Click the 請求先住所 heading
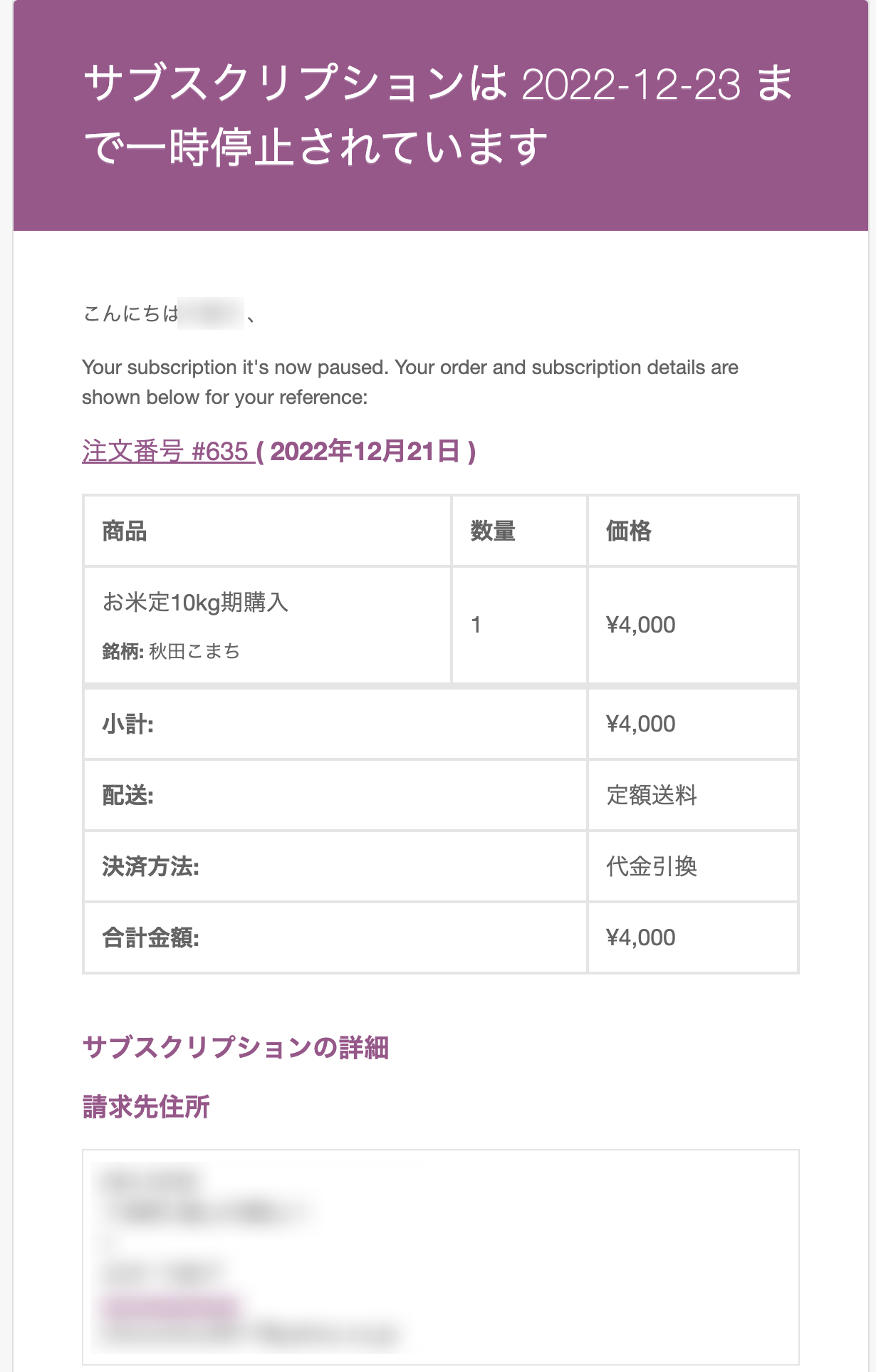 tap(146, 1107)
